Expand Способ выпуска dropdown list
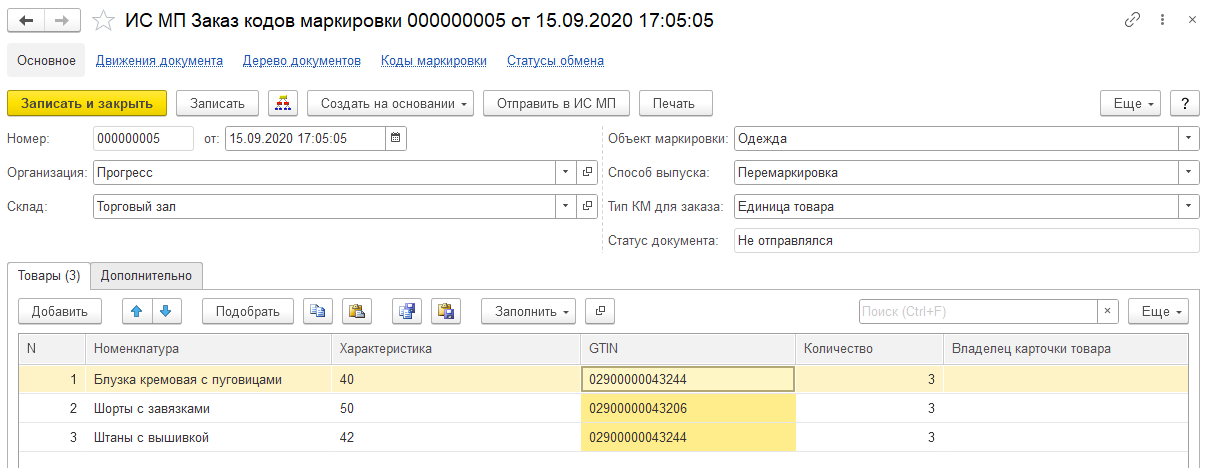Viewport: 1210px width, 468px height. point(1188,172)
